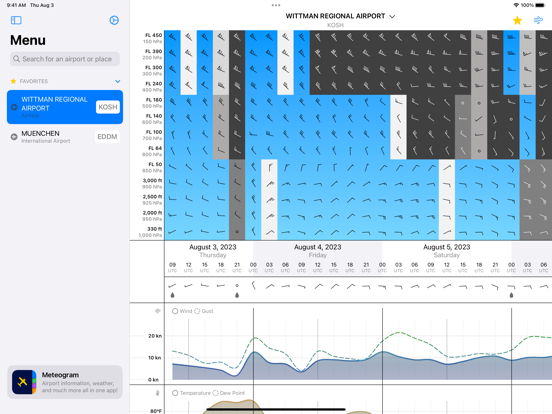The height and width of the screenshot is (414, 552).
Task: Open the Meteogram app promotion banner
Action: pyautogui.click(x=65, y=382)
